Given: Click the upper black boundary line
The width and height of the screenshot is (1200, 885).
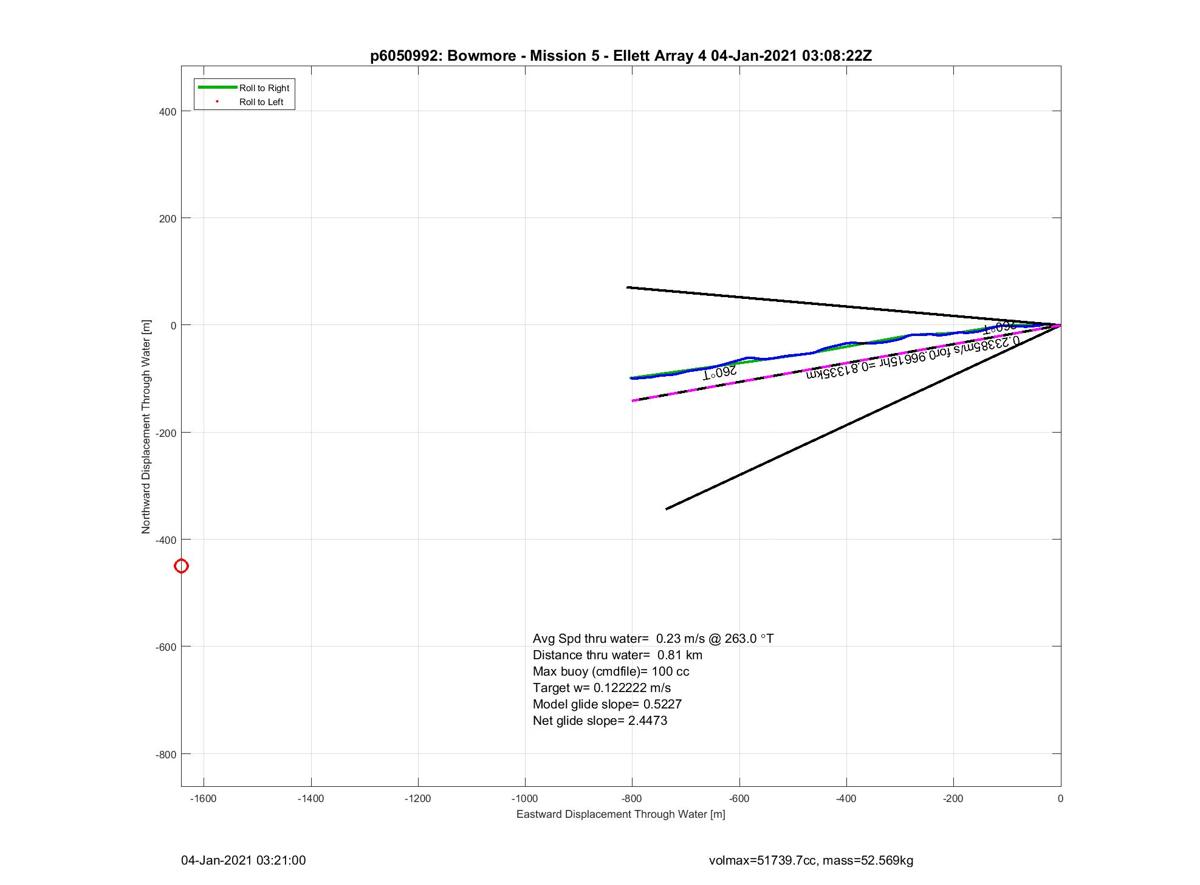Looking at the screenshot, I should [x=843, y=306].
